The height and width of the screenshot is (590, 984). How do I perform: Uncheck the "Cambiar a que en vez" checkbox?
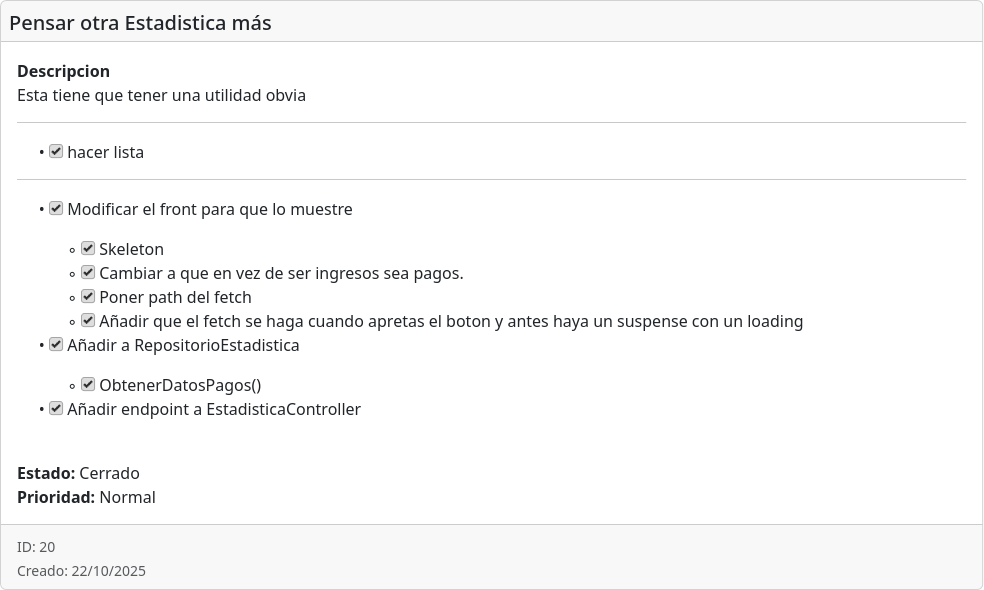tap(88, 272)
